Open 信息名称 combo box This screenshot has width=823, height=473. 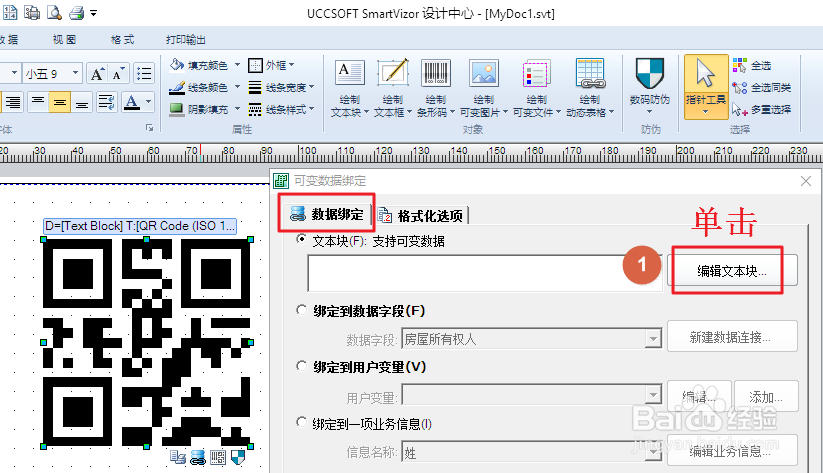531,451
